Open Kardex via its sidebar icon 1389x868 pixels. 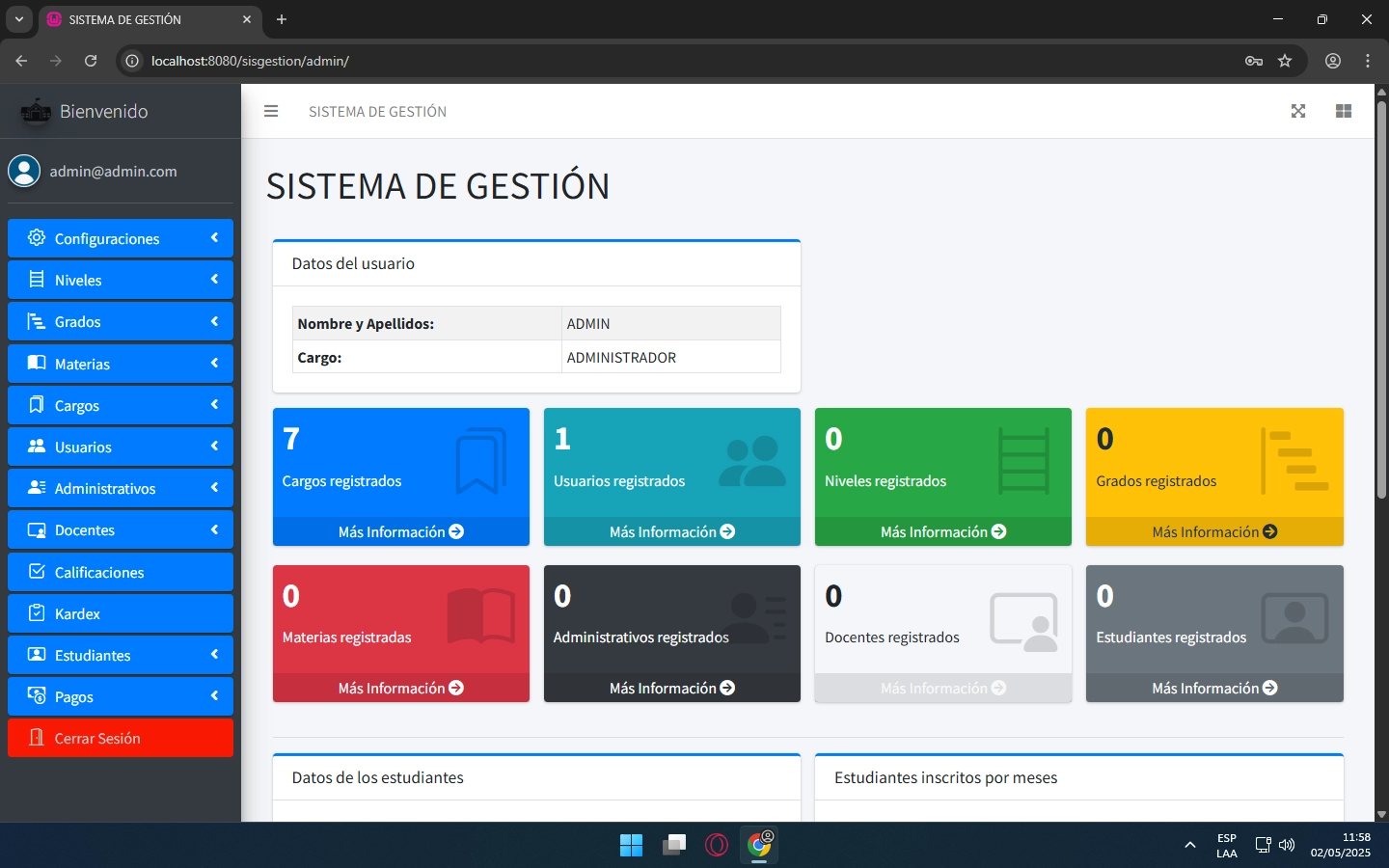point(36,613)
